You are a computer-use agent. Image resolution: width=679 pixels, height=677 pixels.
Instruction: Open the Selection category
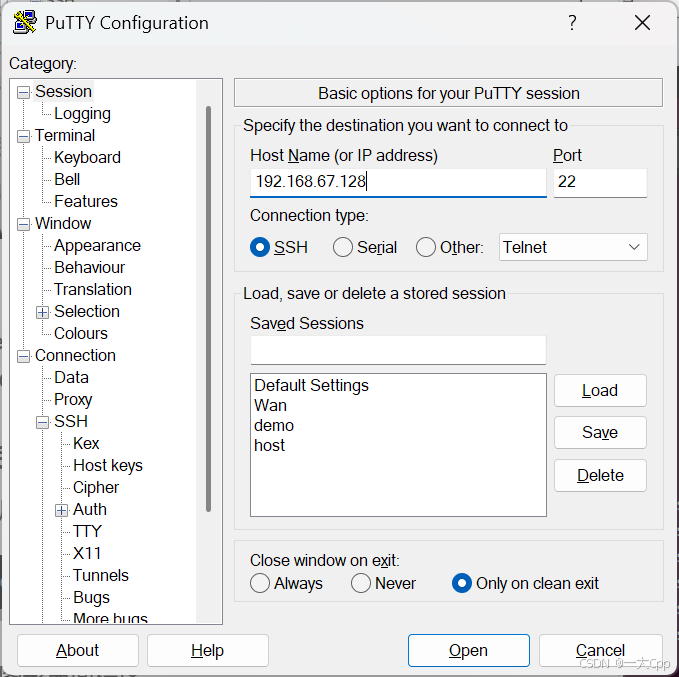[x=87, y=311]
